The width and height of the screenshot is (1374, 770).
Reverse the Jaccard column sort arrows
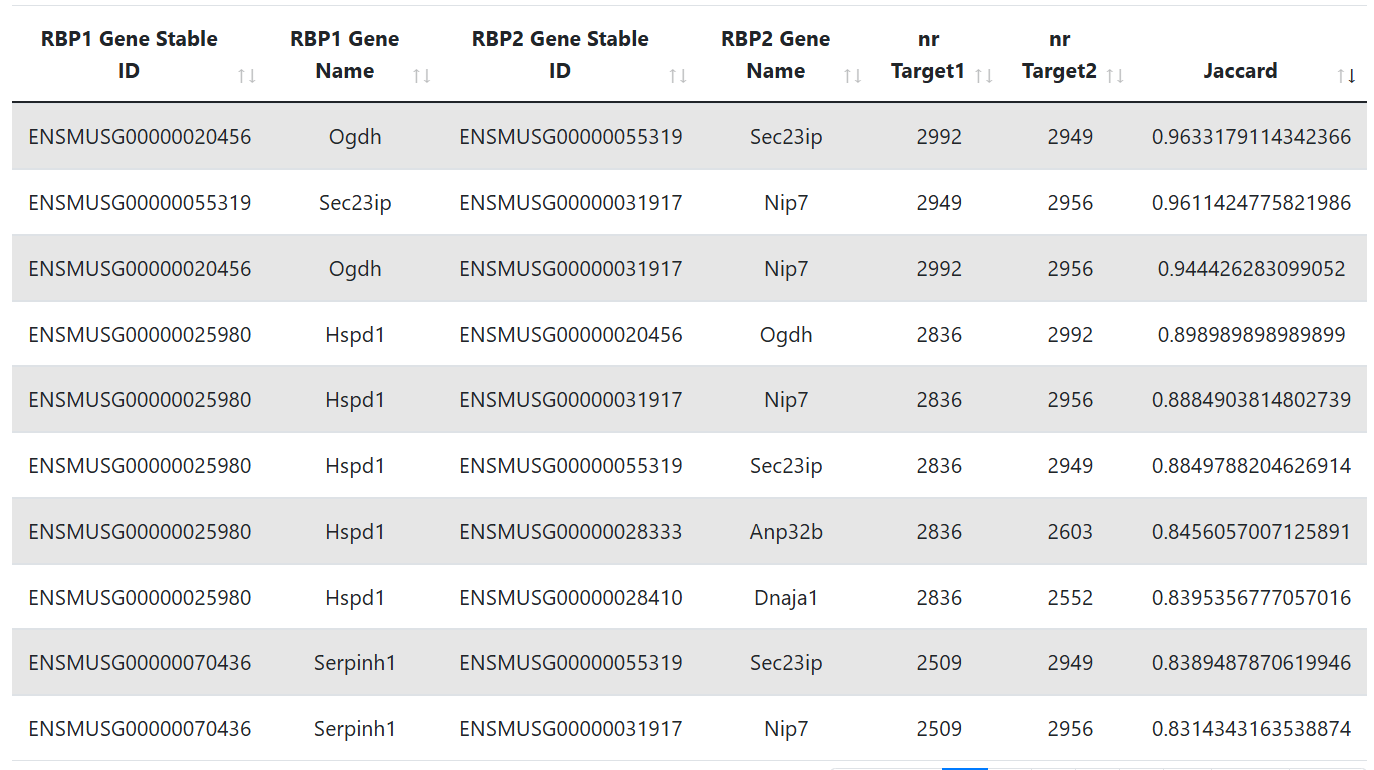click(x=1346, y=76)
